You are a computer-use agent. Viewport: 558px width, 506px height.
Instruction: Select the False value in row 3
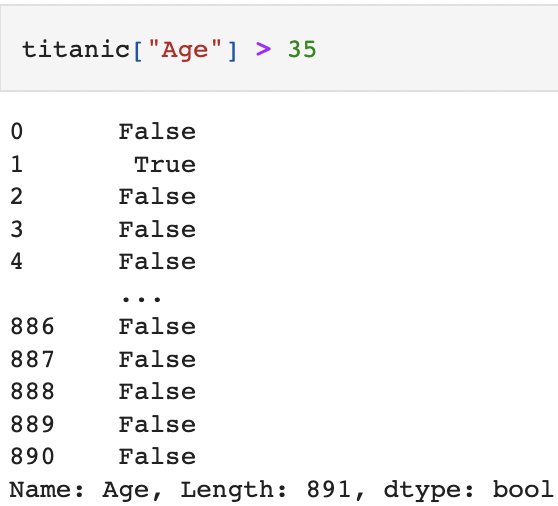[x=157, y=230]
